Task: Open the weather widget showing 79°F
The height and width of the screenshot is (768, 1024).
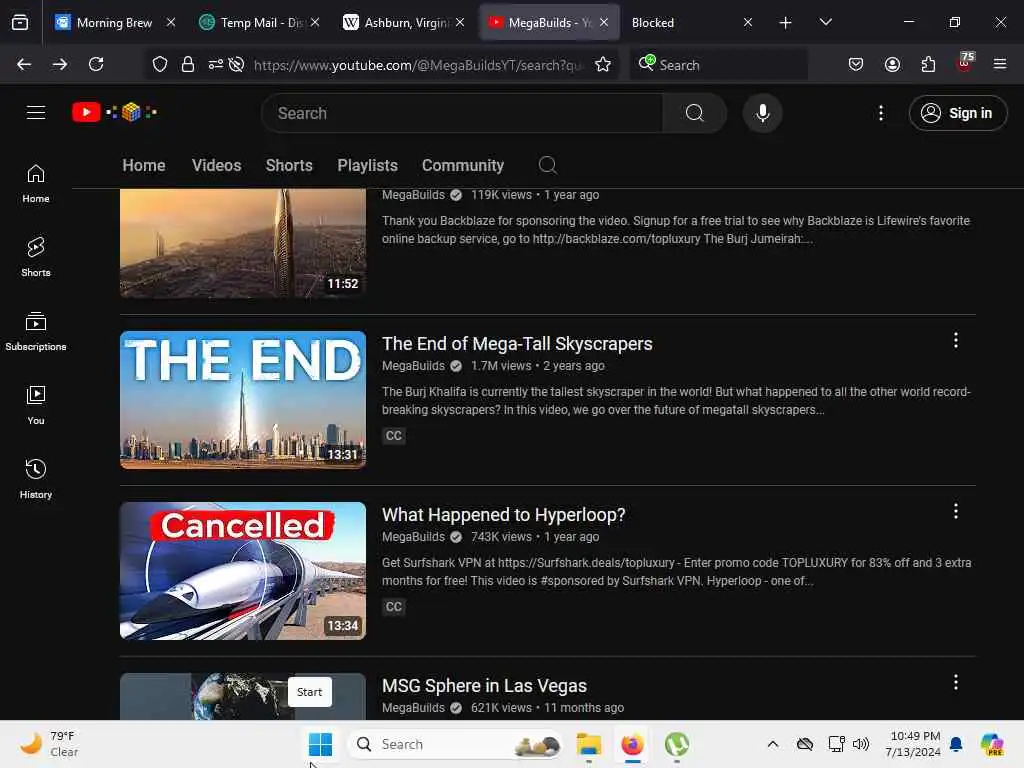Action: (x=49, y=744)
